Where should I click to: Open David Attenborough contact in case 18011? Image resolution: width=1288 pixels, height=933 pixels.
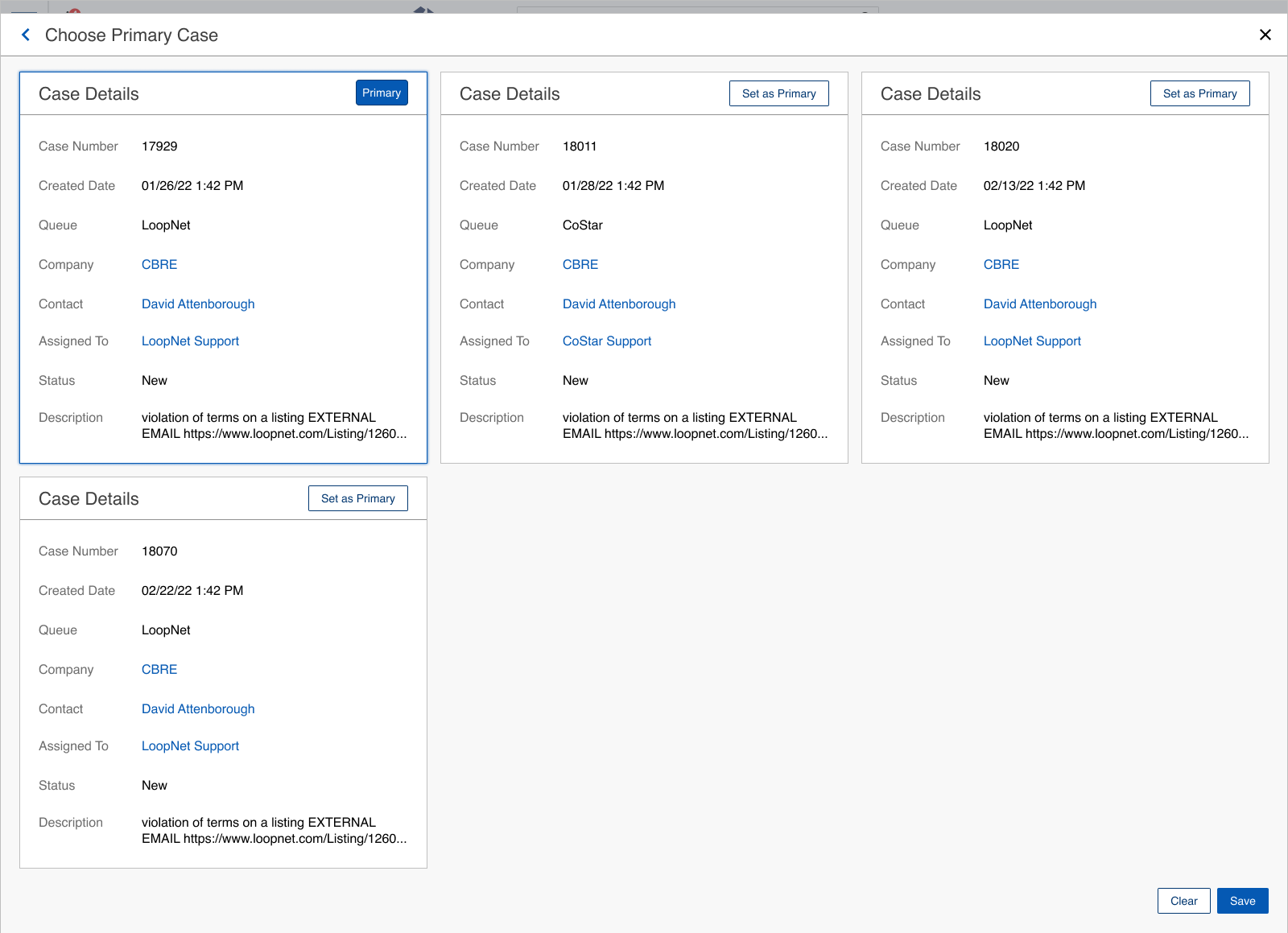(618, 303)
